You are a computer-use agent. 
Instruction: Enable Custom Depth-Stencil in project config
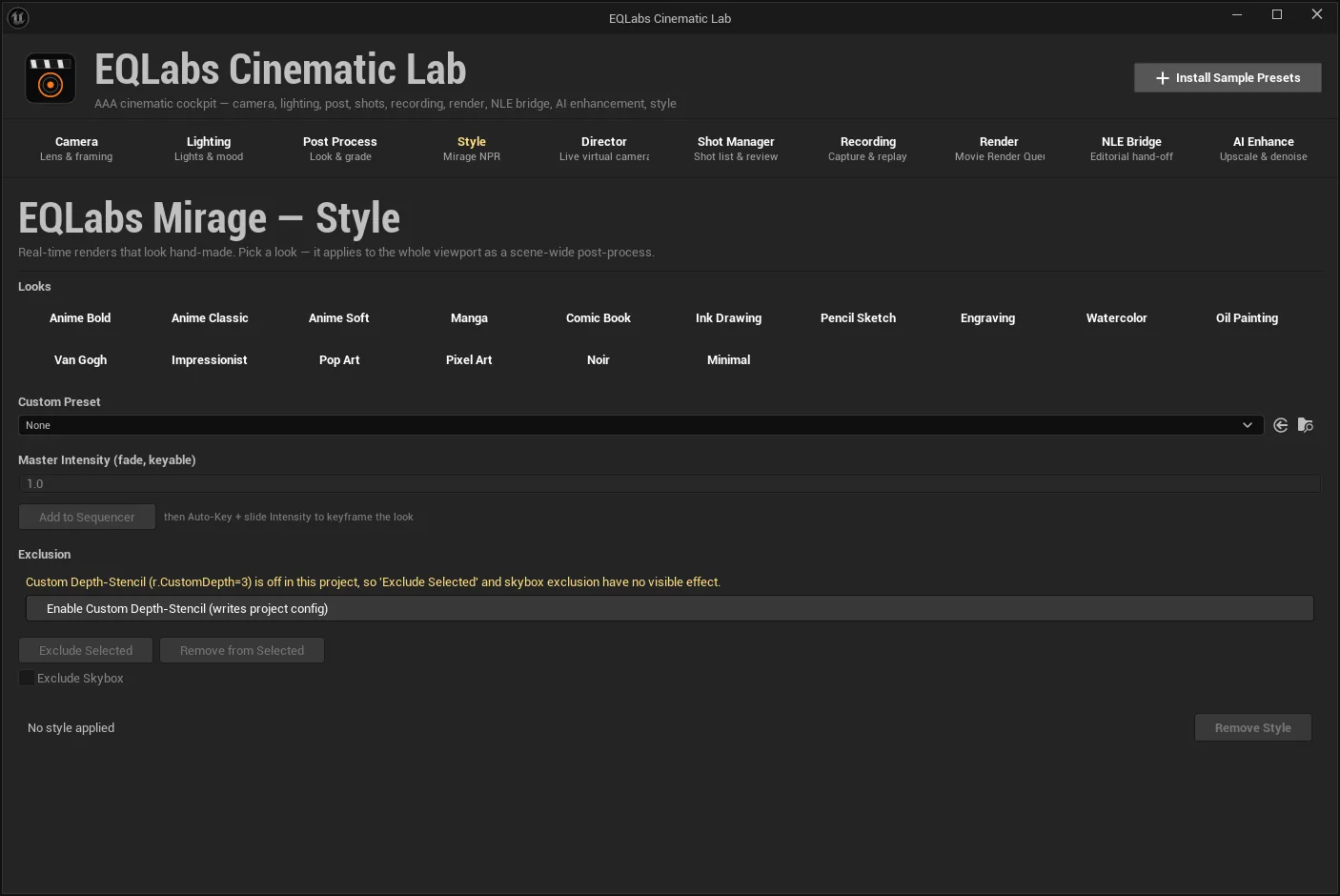[x=669, y=608]
